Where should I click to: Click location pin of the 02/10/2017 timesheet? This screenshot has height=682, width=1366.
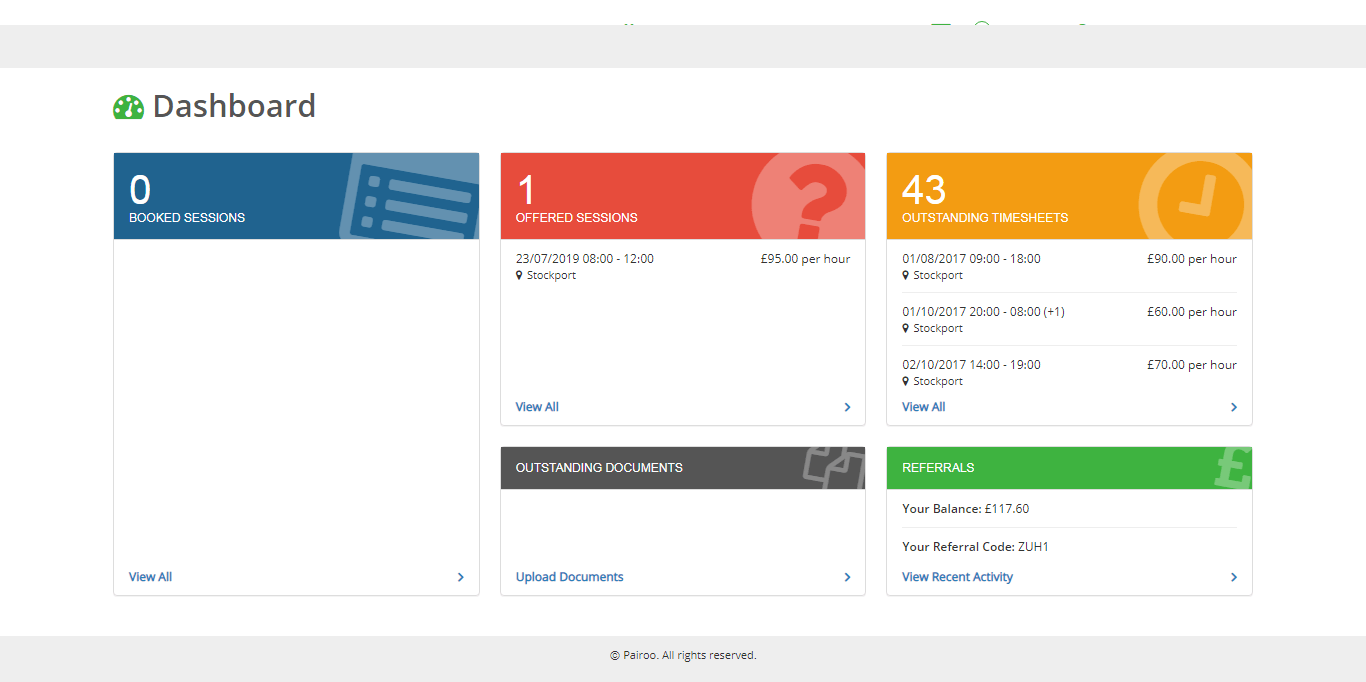click(906, 381)
